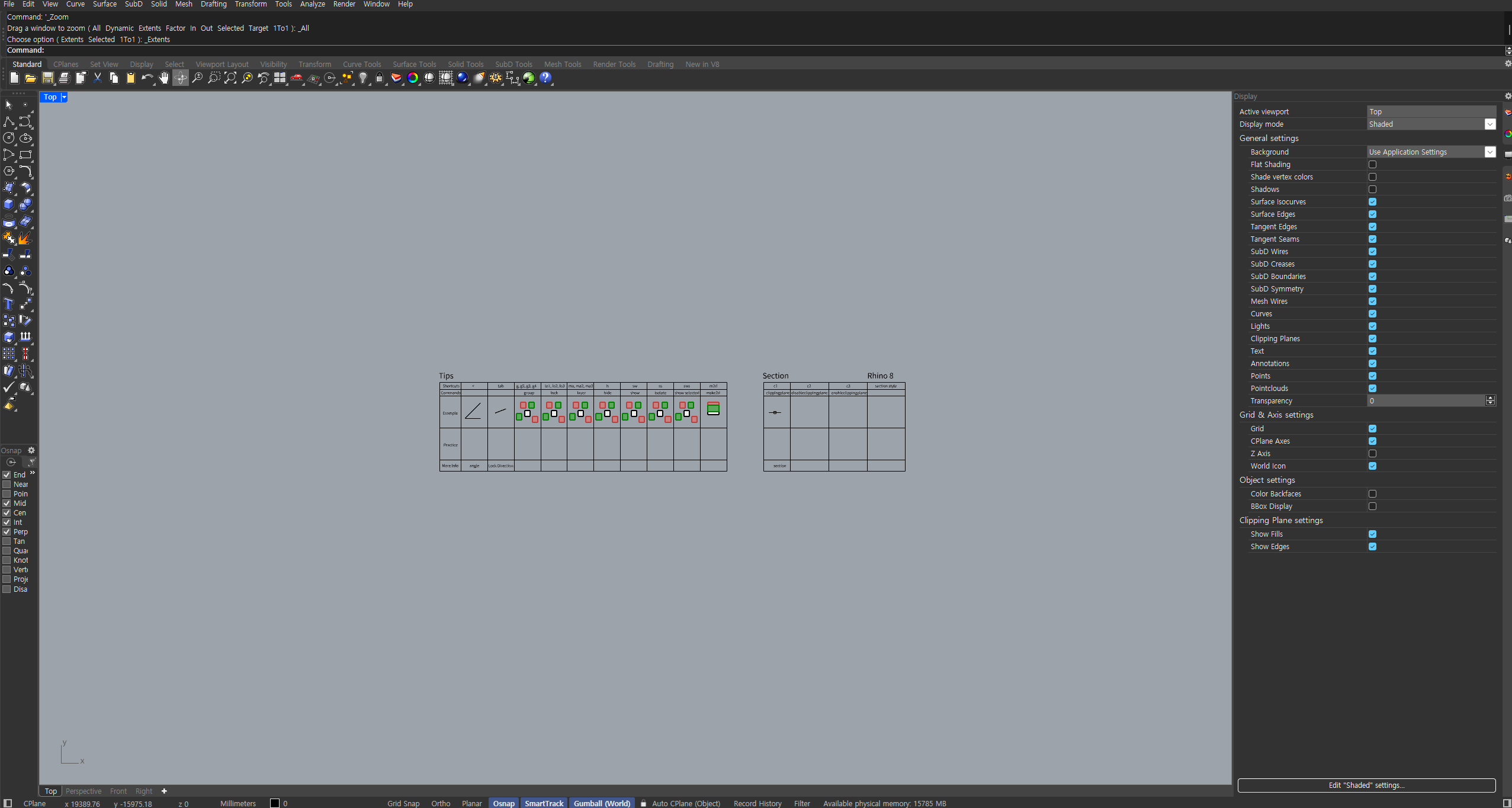Screen dimensions: 1512x808
Task: Click the Zoom Extents icon
Action: [230, 78]
